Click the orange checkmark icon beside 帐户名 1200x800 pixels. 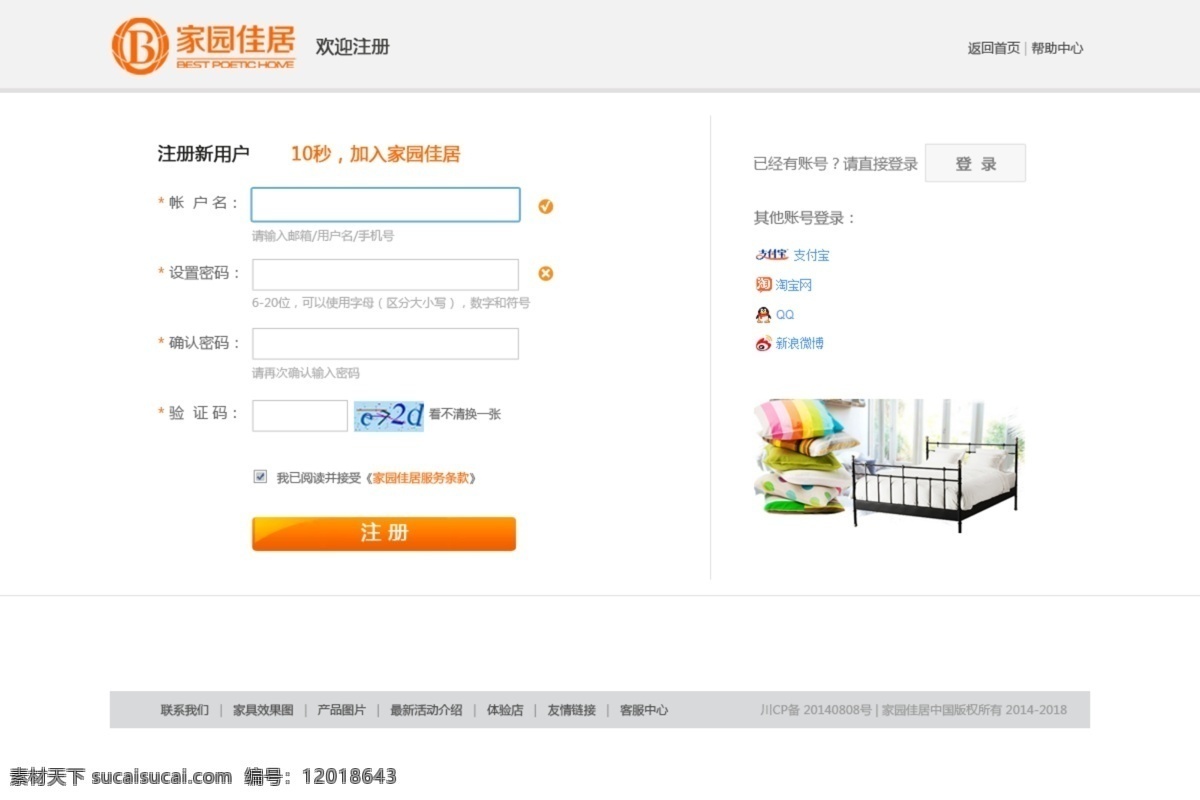click(546, 206)
